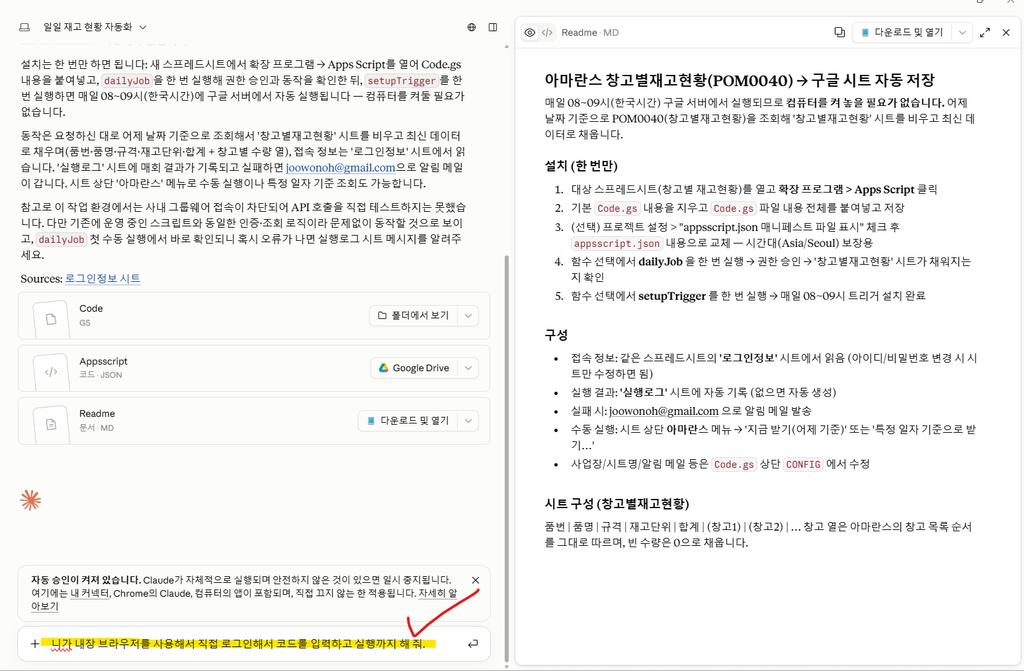
Task: Click Google Drive button for Appsscript
Action: [414, 368]
